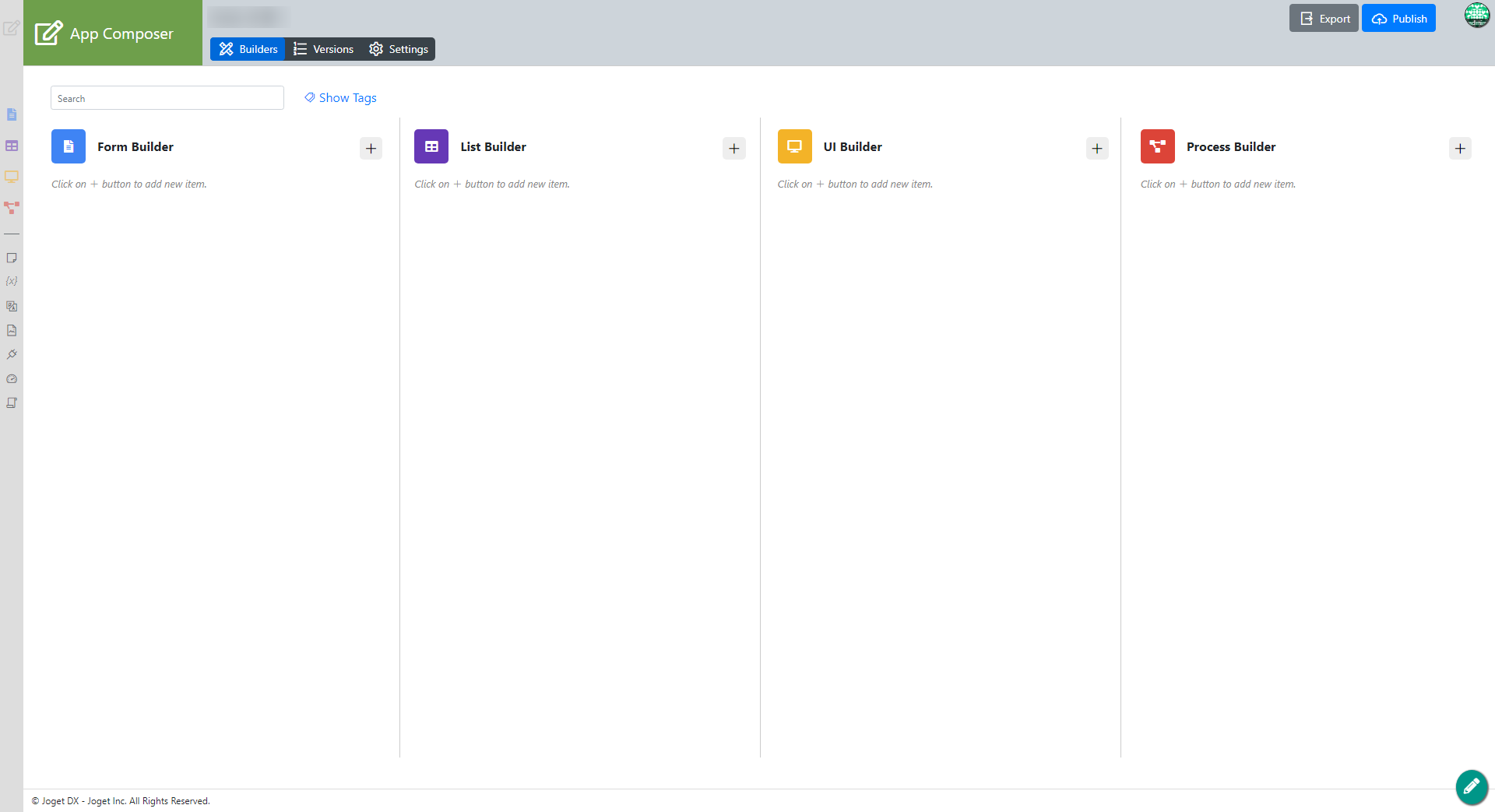Switch to the Builders tab

click(x=248, y=49)
